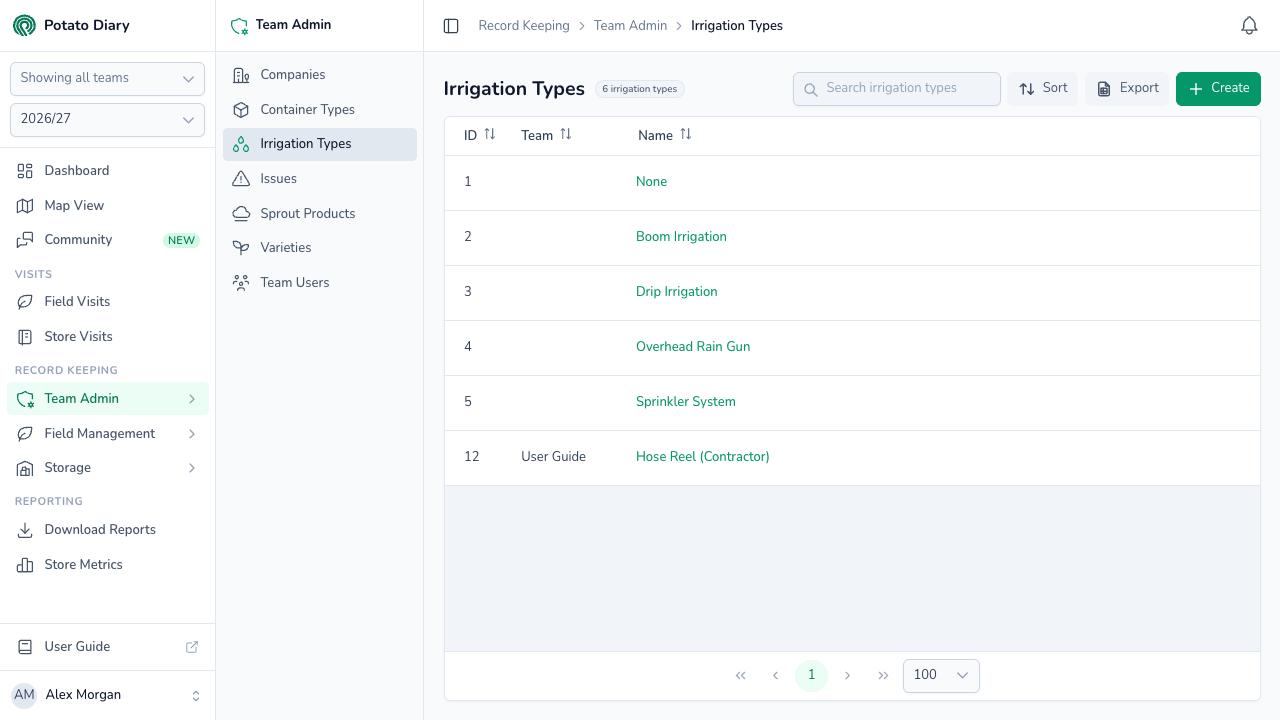Click the Dashboard grid icon

[x=26, y=171]
